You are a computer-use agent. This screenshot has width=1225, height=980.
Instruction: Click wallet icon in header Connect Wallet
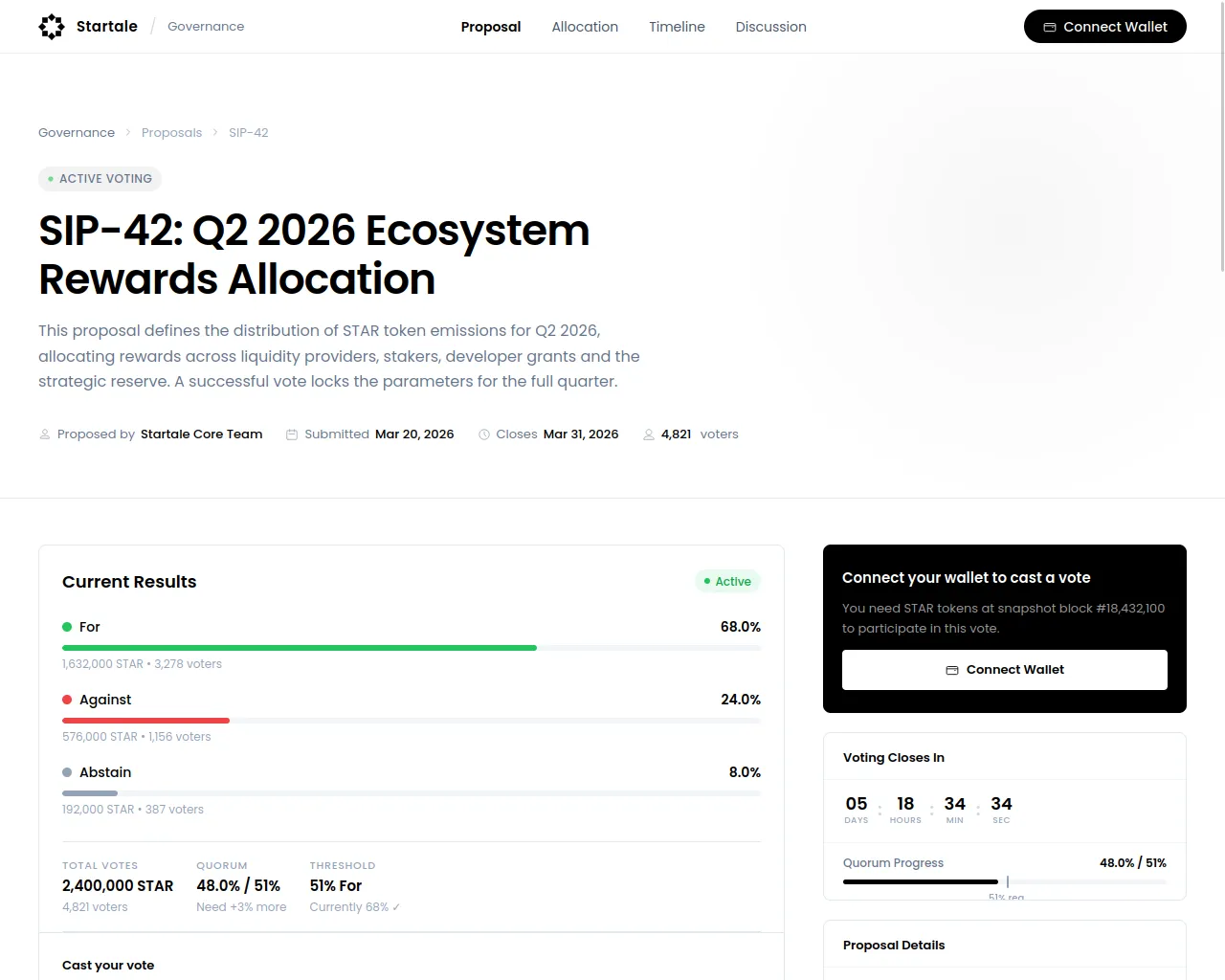tap(1050, 28)
